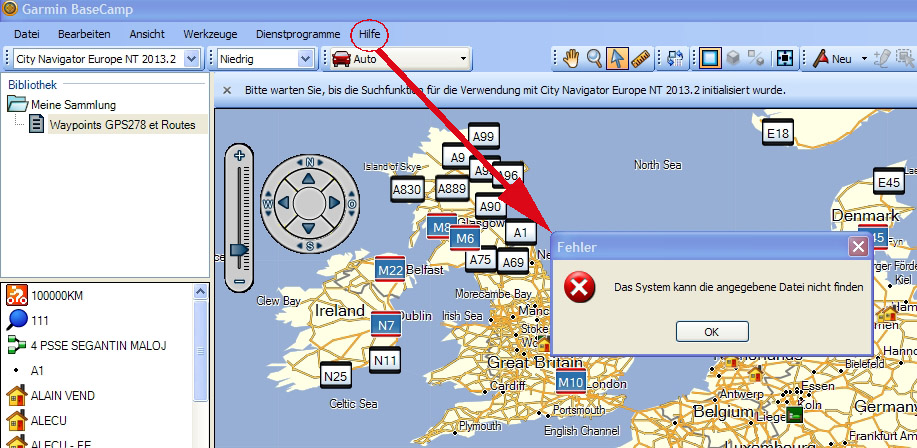Click the waypoint list scrollbar thumb
Viewport: 917px width, 448px height.
tap(201, 351)
